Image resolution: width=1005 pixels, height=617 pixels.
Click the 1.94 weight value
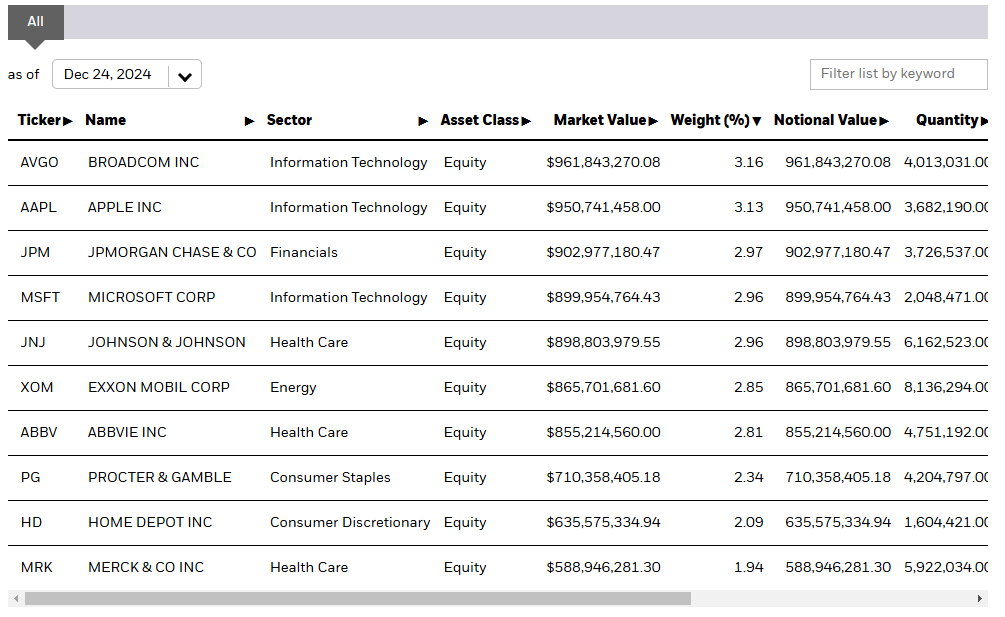coord(749,568)
